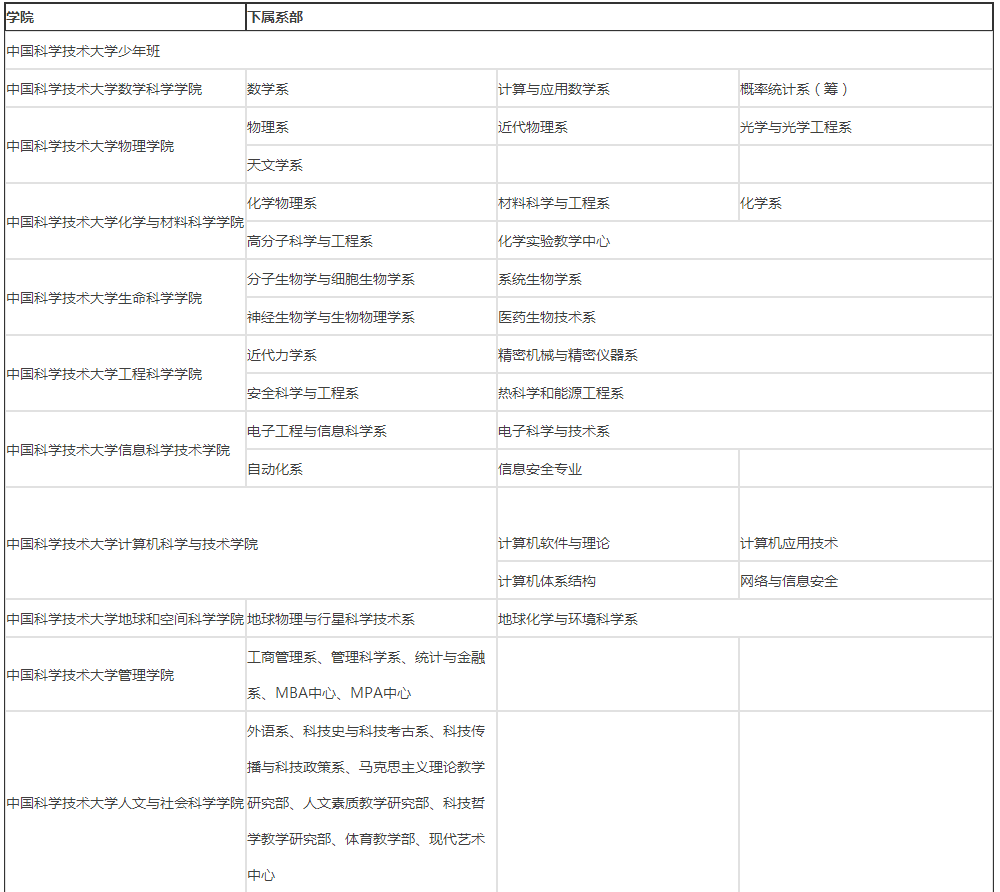Click 热科学和能源工程系 cell
Screen dimensions: 1000x892
(745, 393)
